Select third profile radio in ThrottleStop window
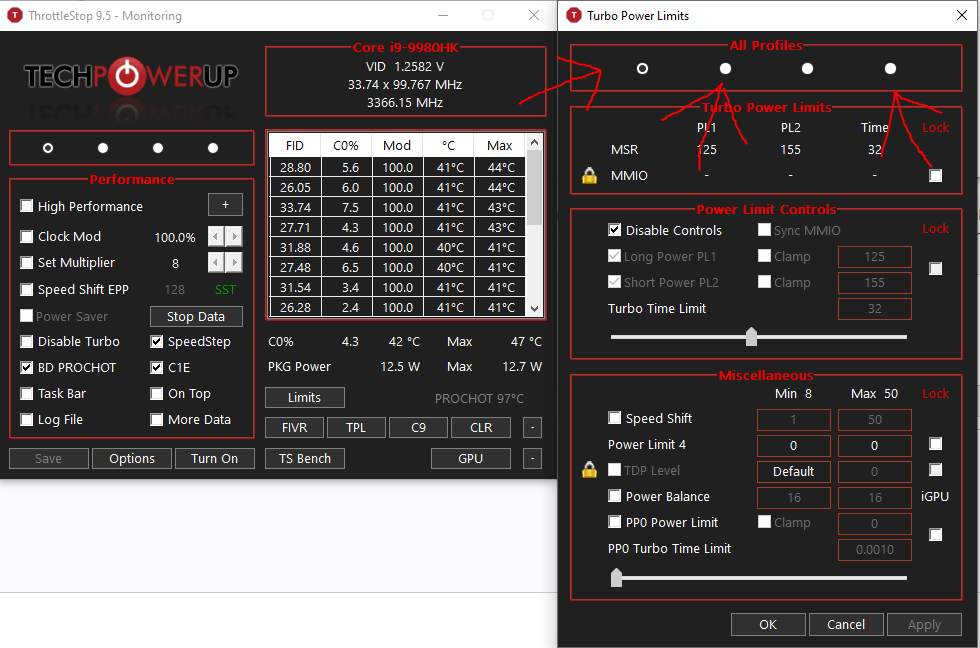 (158, 148)
